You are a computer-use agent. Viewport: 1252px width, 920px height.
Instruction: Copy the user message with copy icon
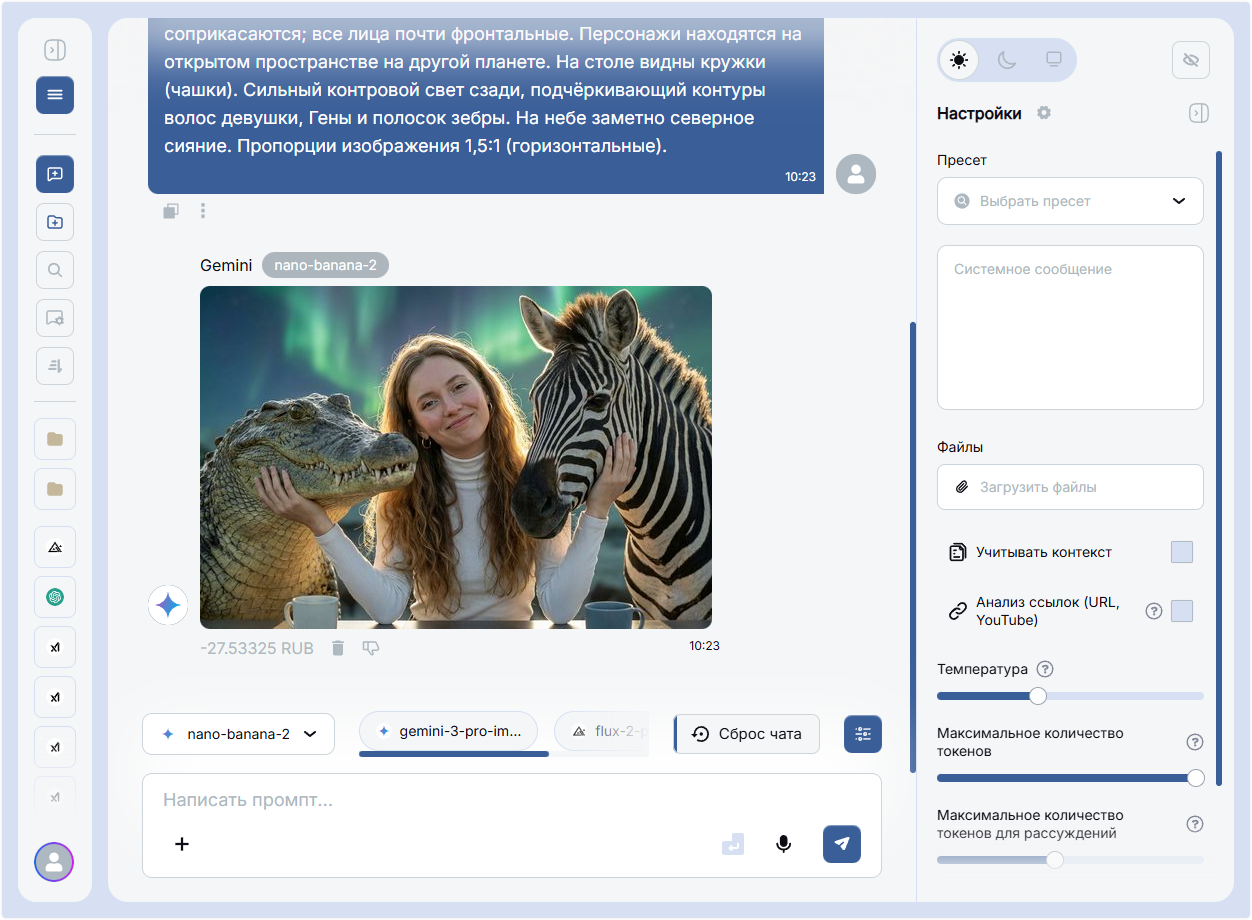171,211
